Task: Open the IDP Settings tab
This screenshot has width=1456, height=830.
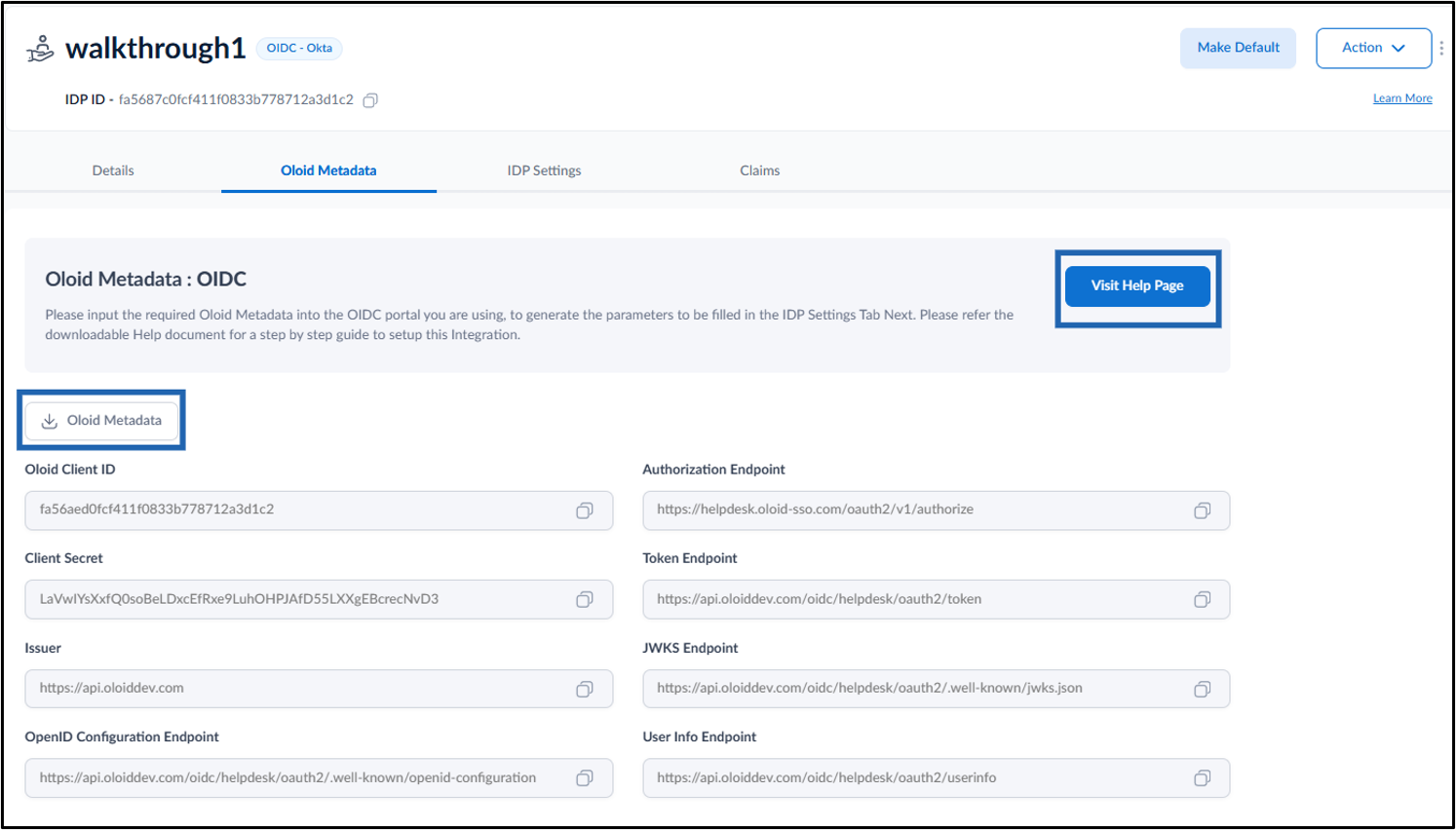Action: (544, 170)
